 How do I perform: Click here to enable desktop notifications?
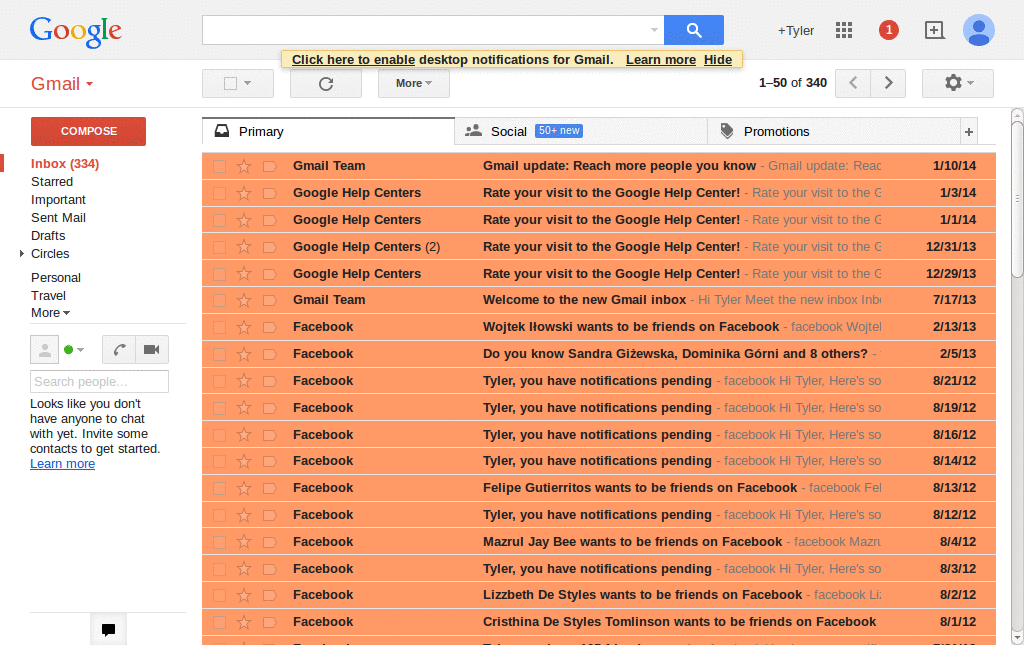click(x=353, y=59)
